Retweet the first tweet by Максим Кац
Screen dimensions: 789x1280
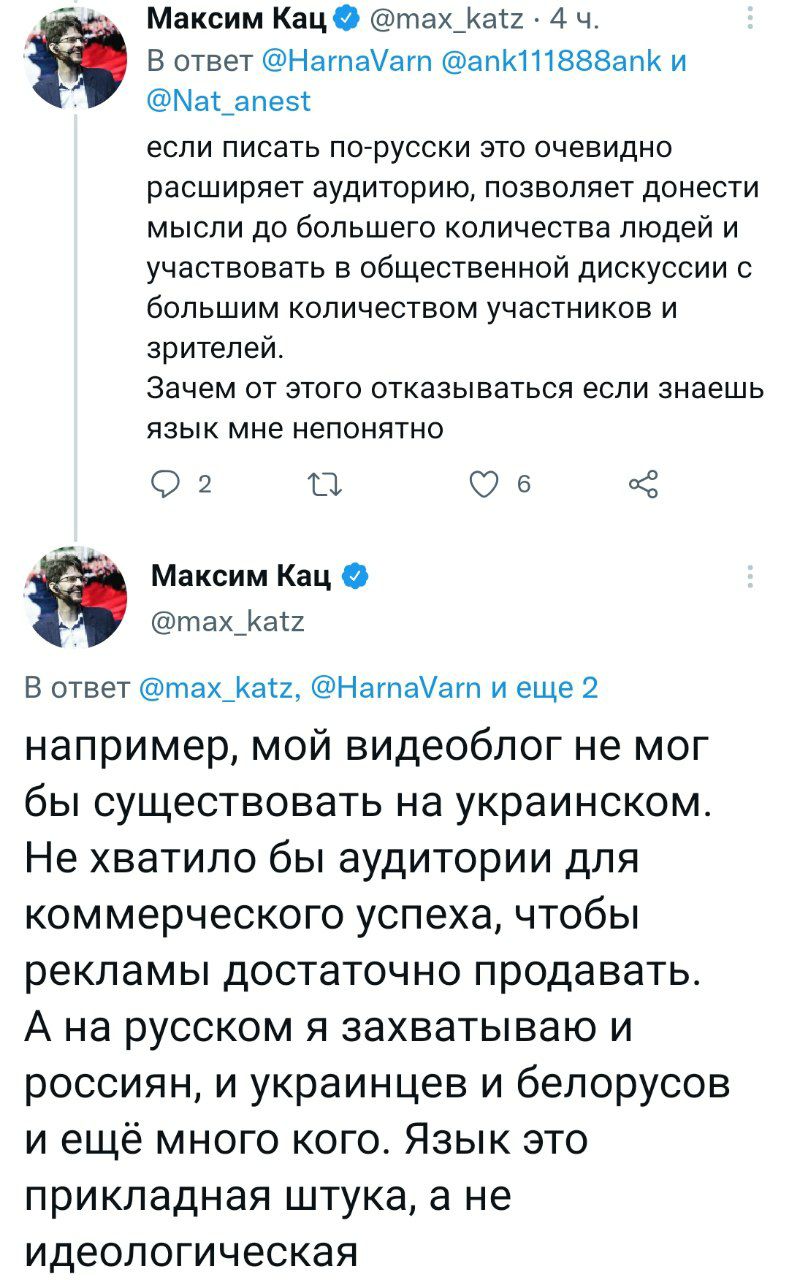point(327,486)
